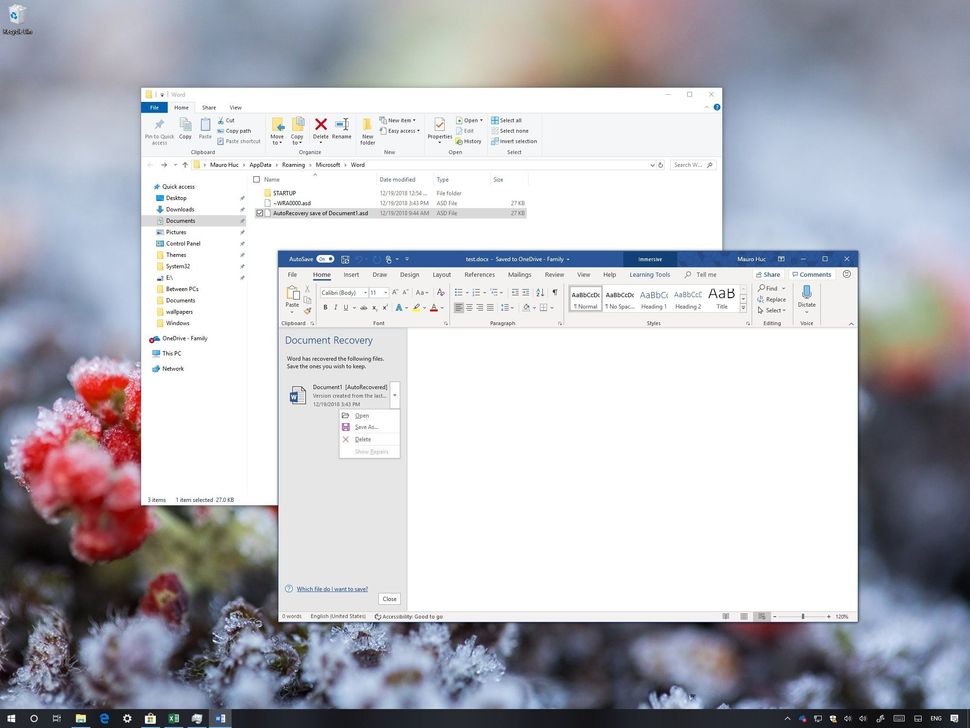970x728 pixels.
Task: Open the Font Size dropdown
Action: [x=386, y=293]
